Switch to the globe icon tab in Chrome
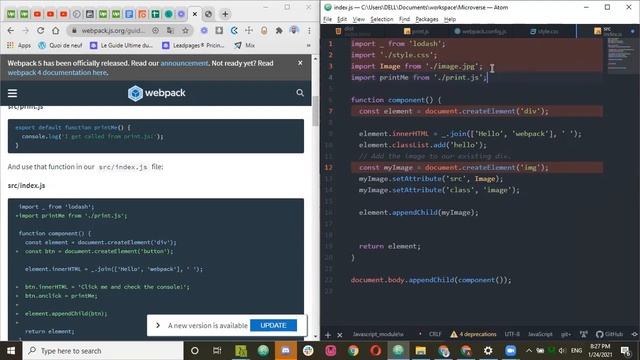This screenshot has height=360, width=640. (x=208, y=14)
